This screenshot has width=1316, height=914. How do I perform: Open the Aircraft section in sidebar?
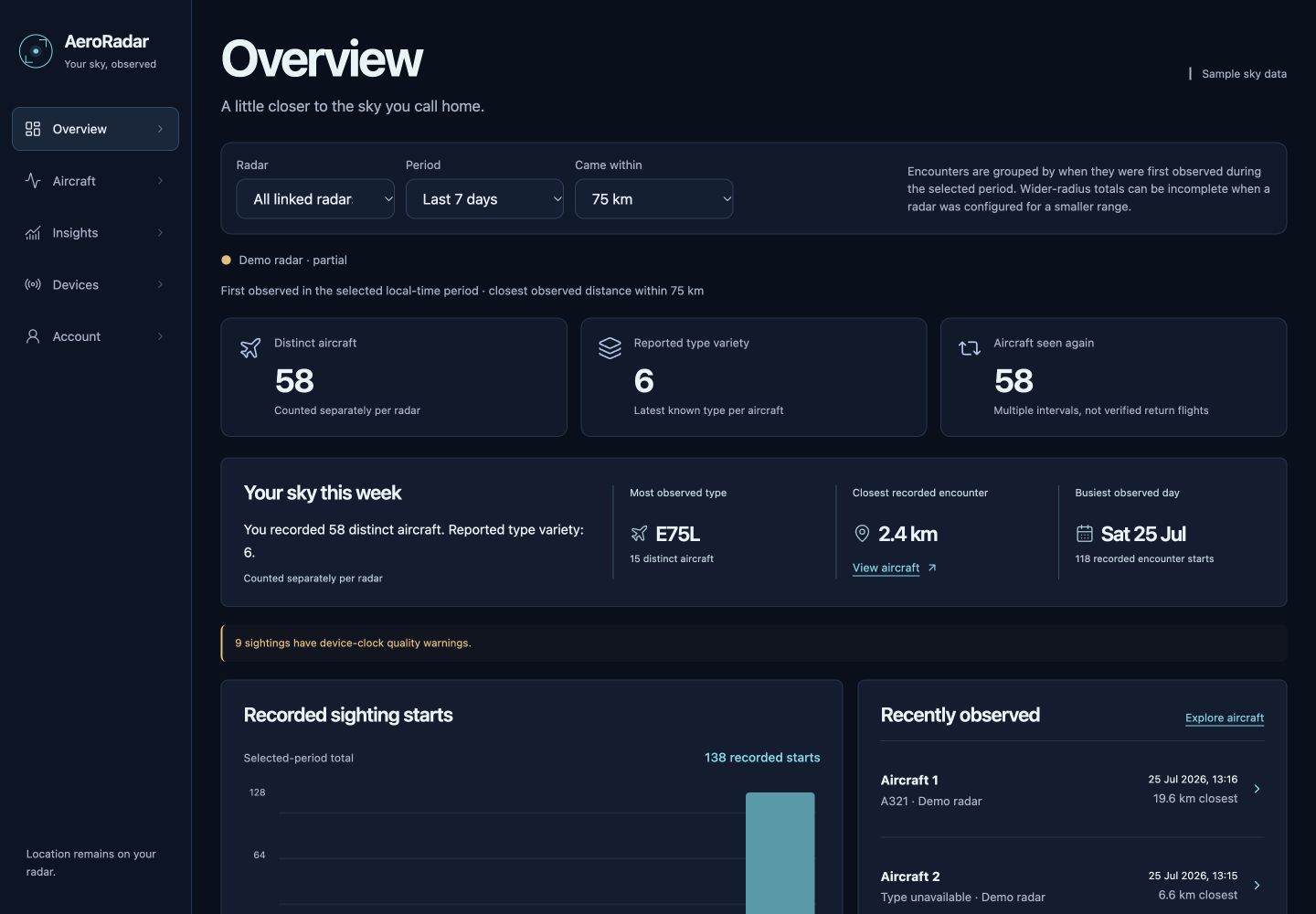coord(95,181)
